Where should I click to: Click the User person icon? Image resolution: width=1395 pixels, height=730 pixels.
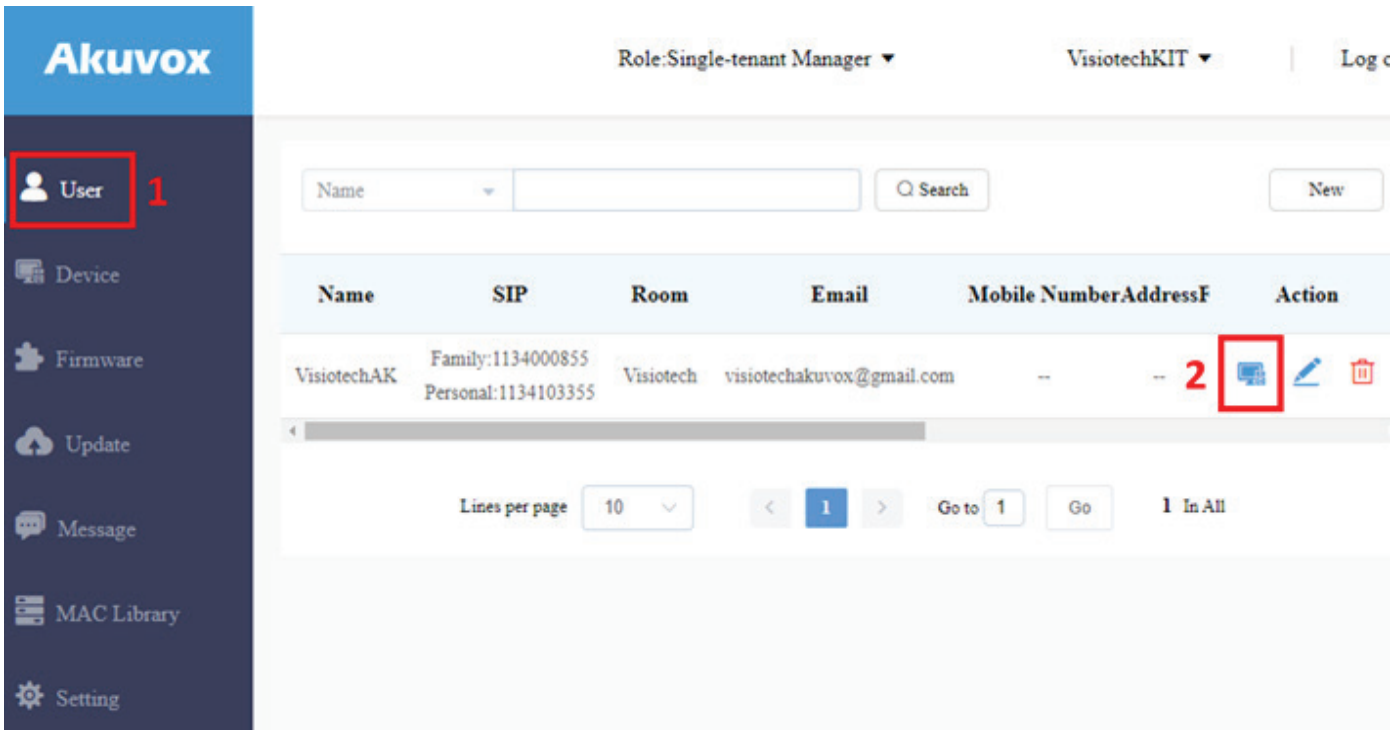[35, 188]
